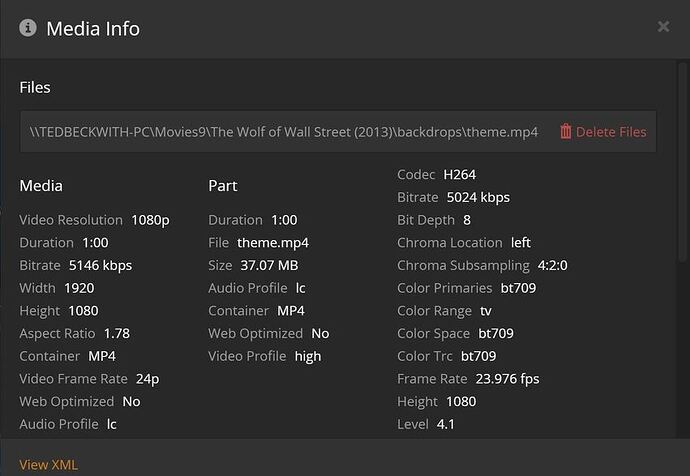Screen dimensions: 690x476
Task: Select the theme.mp4 file path text
Action: point(284,132)
